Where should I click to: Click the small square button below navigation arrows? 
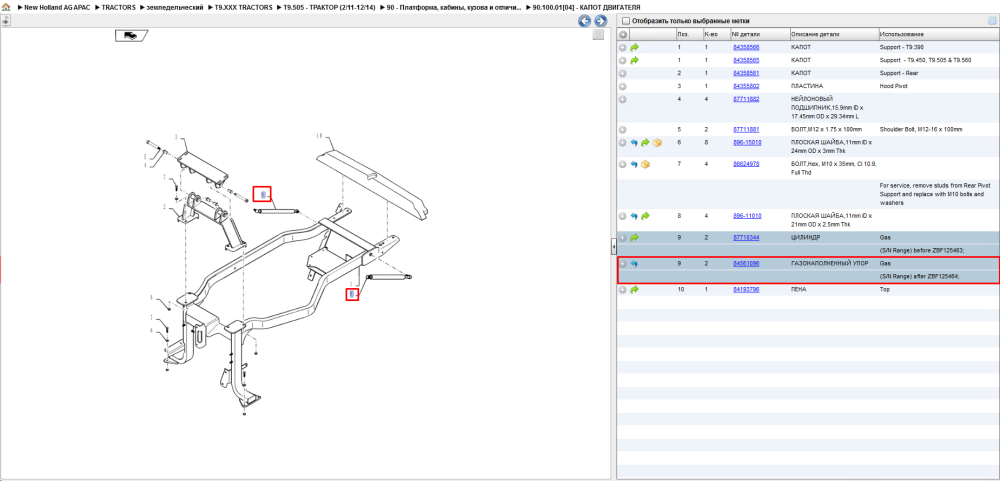598,35
